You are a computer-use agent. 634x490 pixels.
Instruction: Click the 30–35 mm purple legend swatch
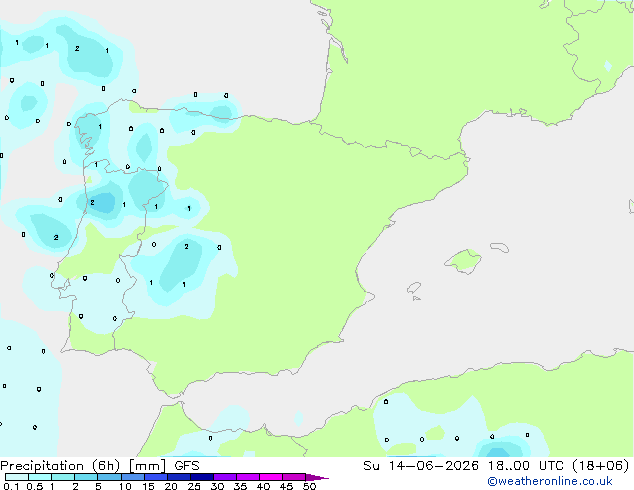(x=225, y=477)
